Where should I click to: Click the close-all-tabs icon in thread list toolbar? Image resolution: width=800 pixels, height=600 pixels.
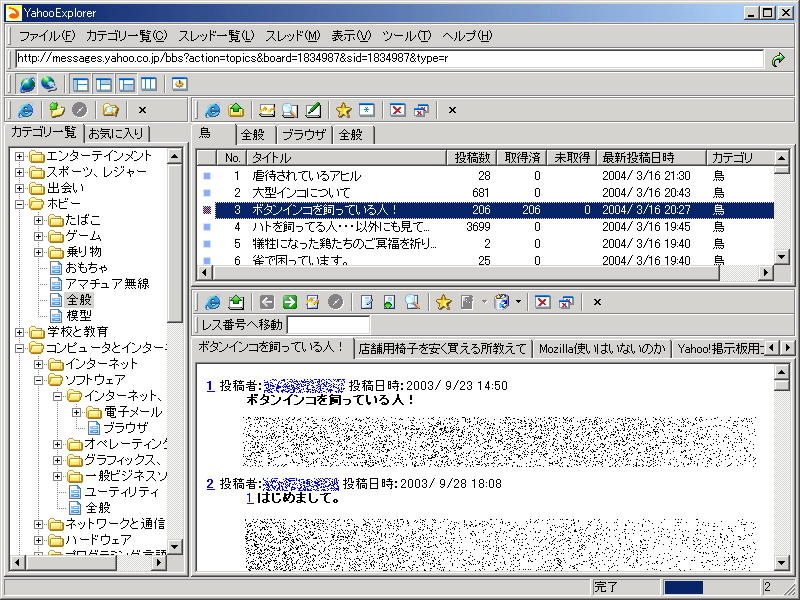[421, 110]
